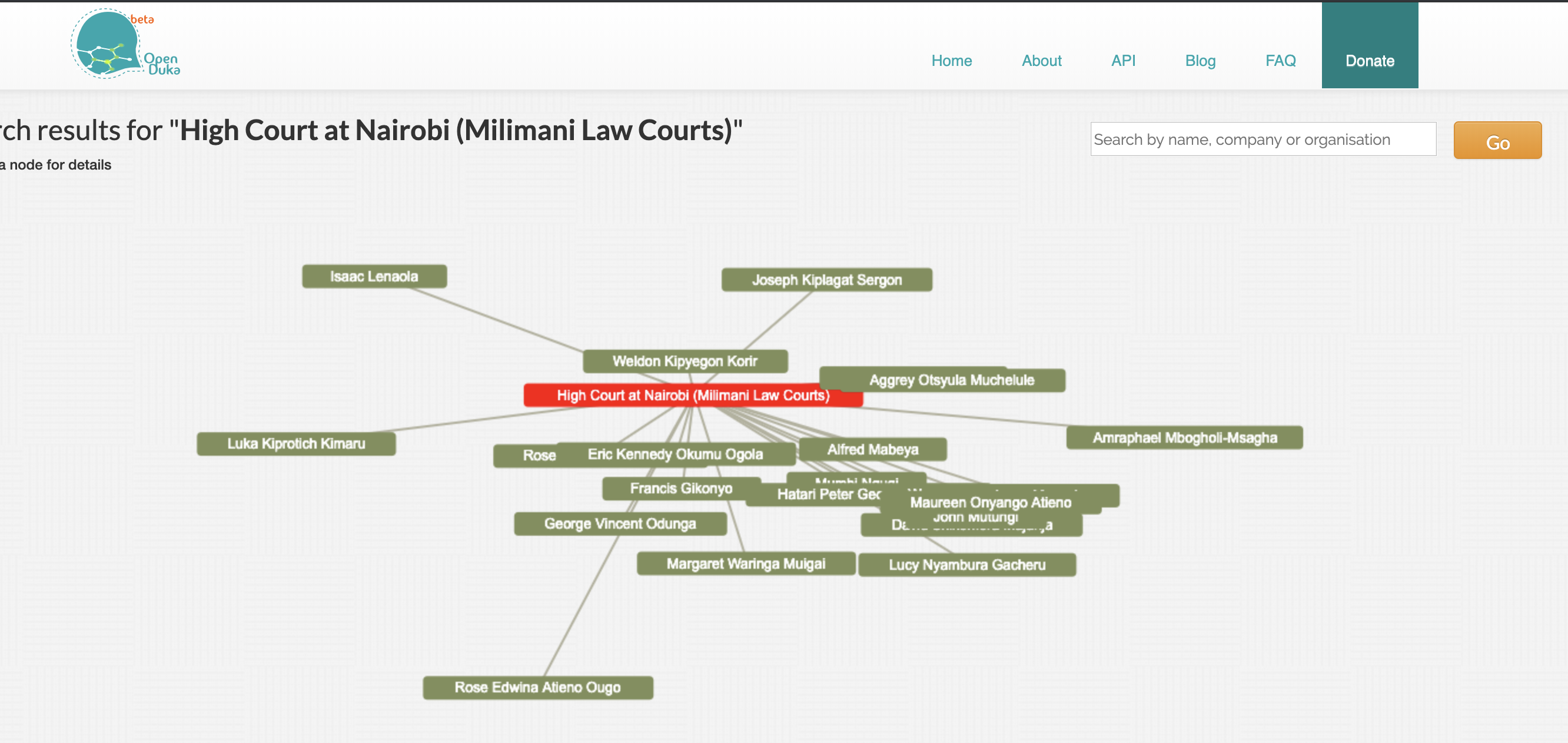Focus the name or company search field

[x=1263, y=140]
